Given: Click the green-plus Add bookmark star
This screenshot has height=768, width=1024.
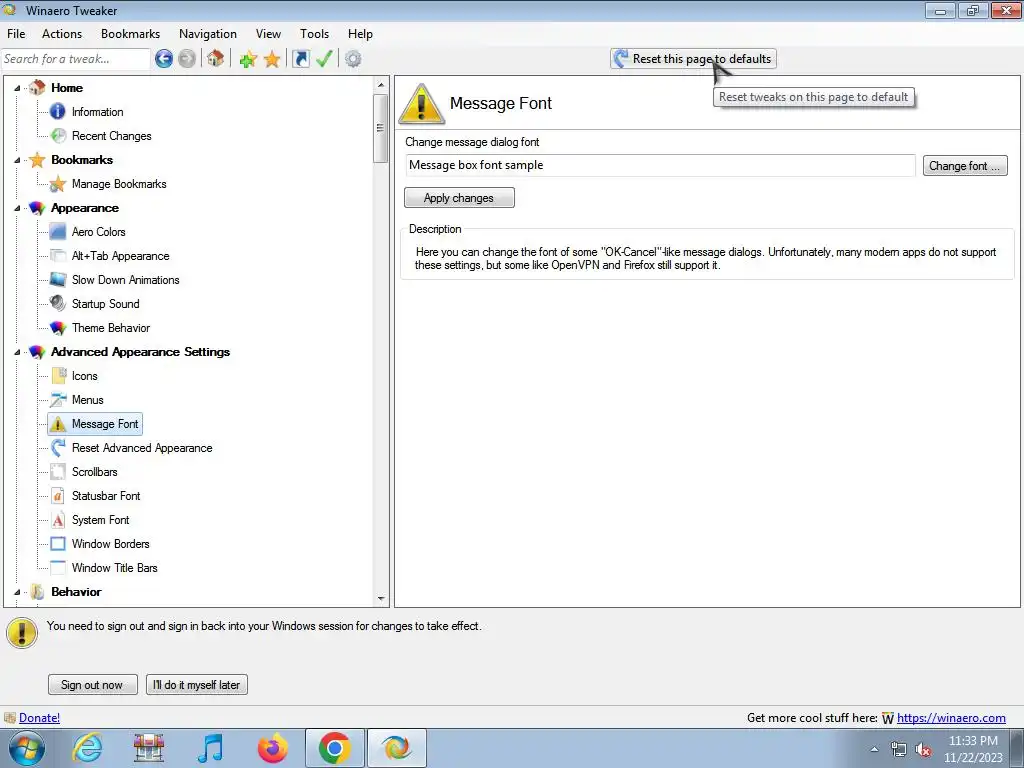Looking at the screenshot, I should 248,59.
